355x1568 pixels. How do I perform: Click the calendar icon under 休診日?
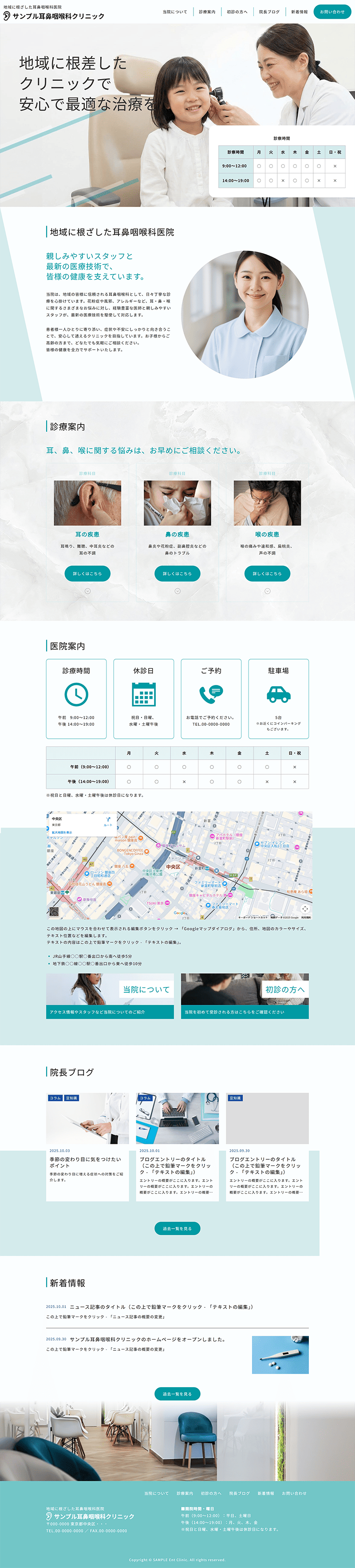pos(143,694)
